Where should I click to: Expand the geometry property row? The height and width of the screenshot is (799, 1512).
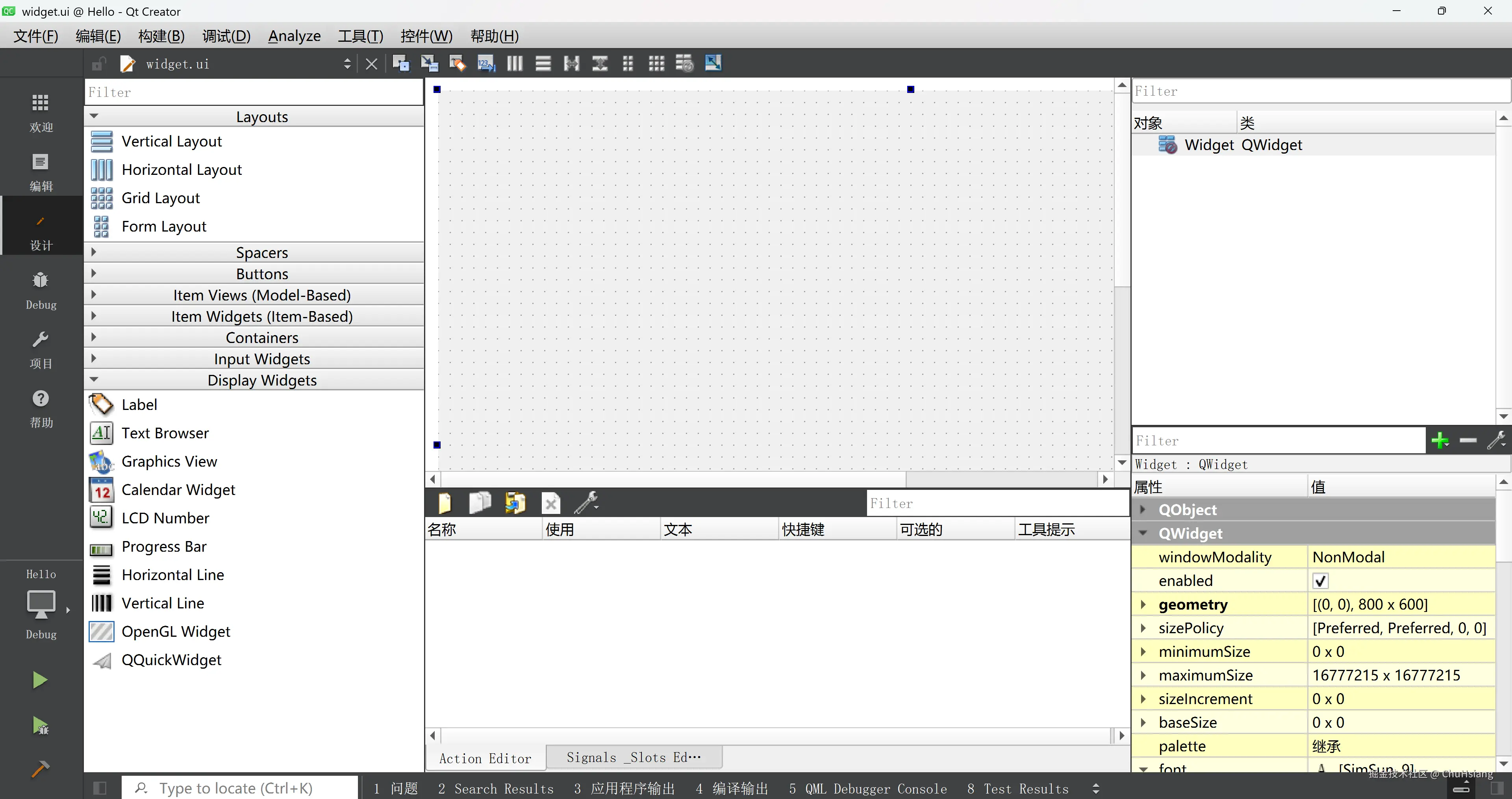[1143, 604]
